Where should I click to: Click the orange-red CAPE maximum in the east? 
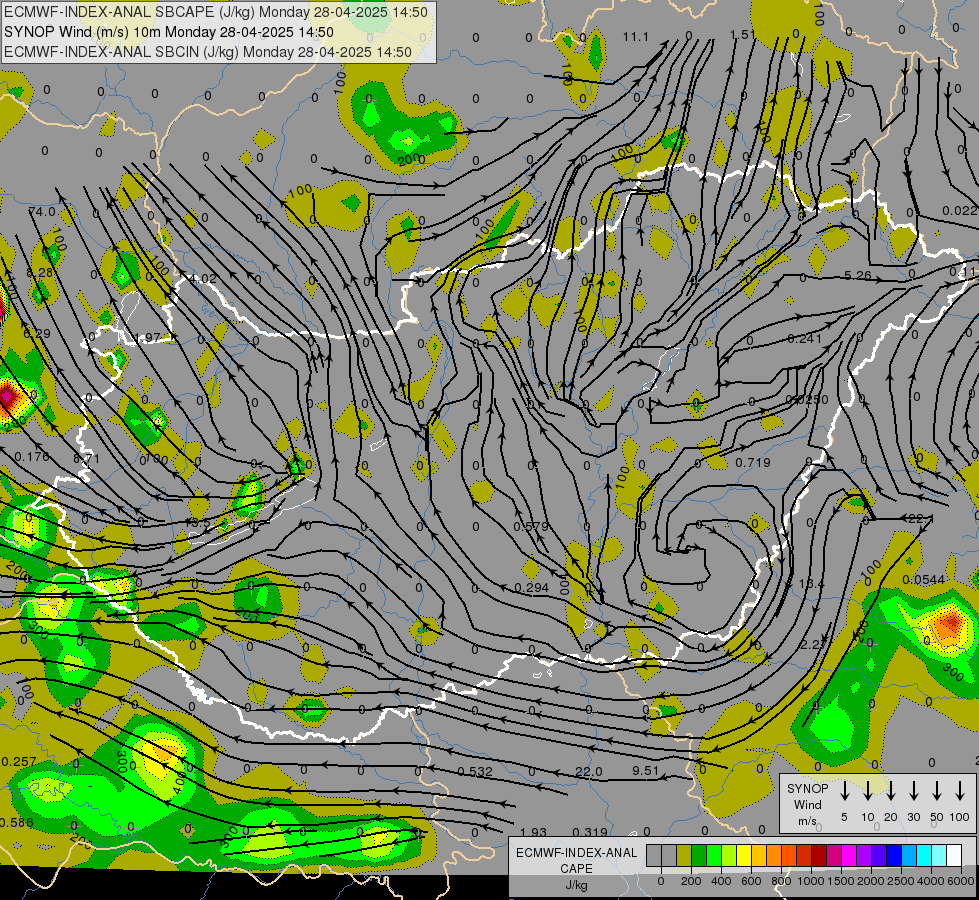tap(950, 624)
